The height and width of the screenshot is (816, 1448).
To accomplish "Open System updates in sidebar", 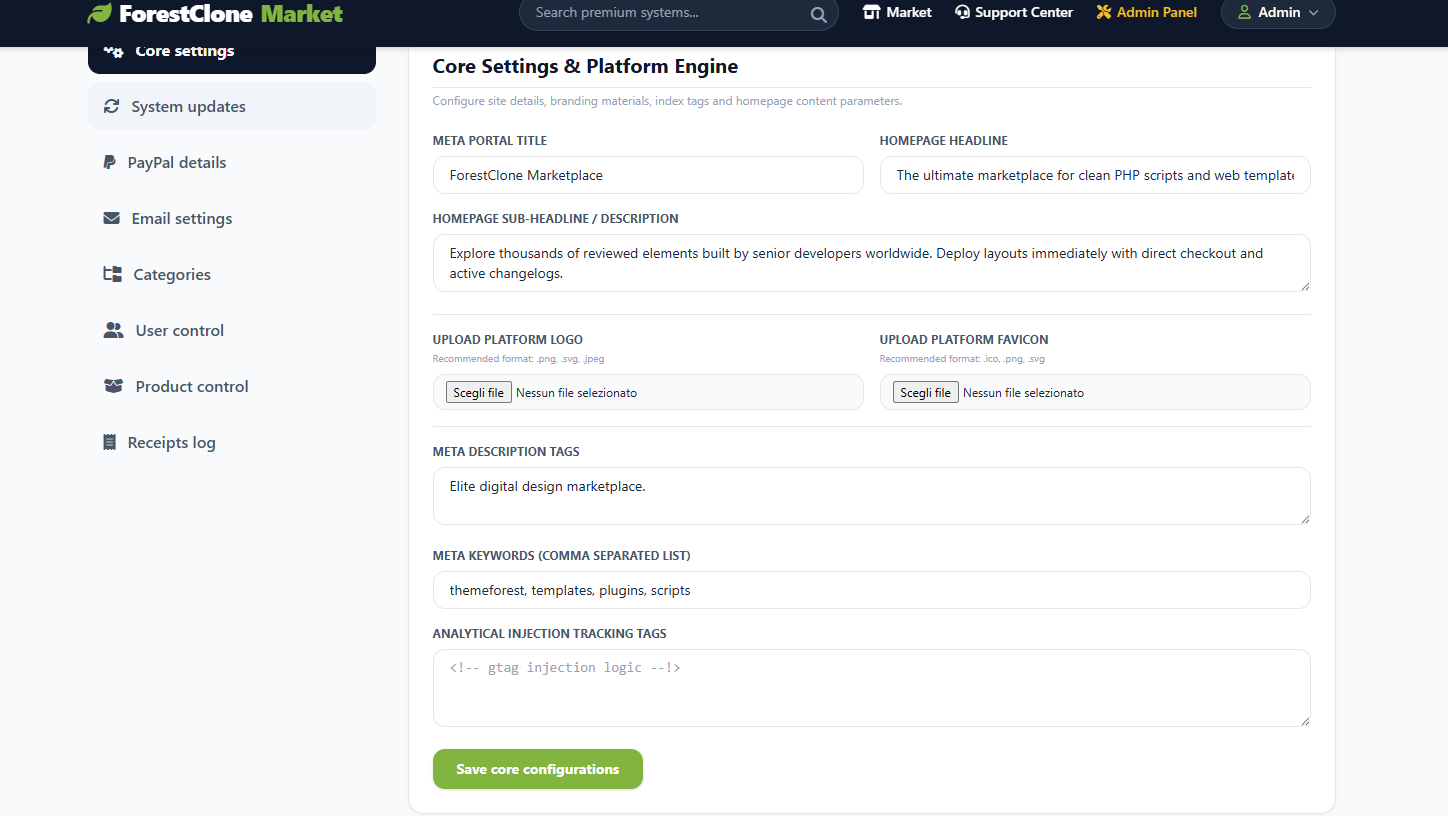I will pyautogui.click(x=232, y=106).
